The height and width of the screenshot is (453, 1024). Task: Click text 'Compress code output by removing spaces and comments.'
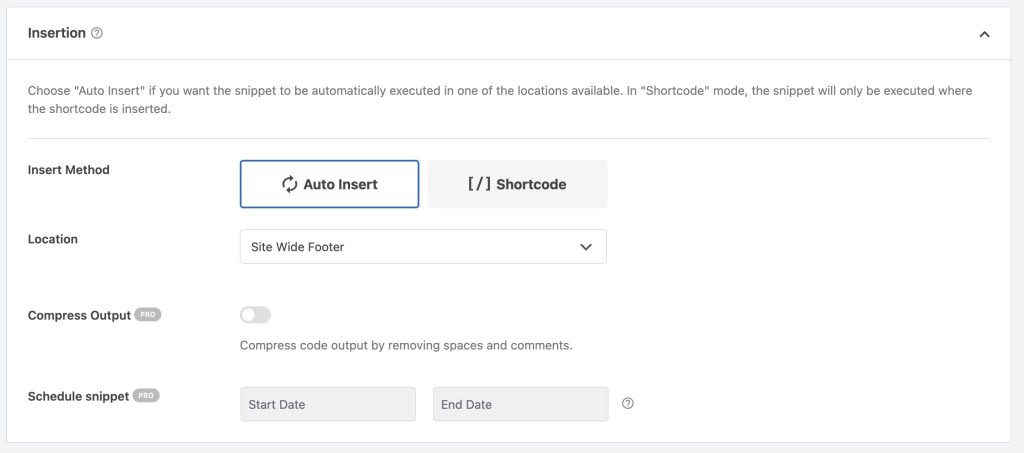tap(406, 345)
